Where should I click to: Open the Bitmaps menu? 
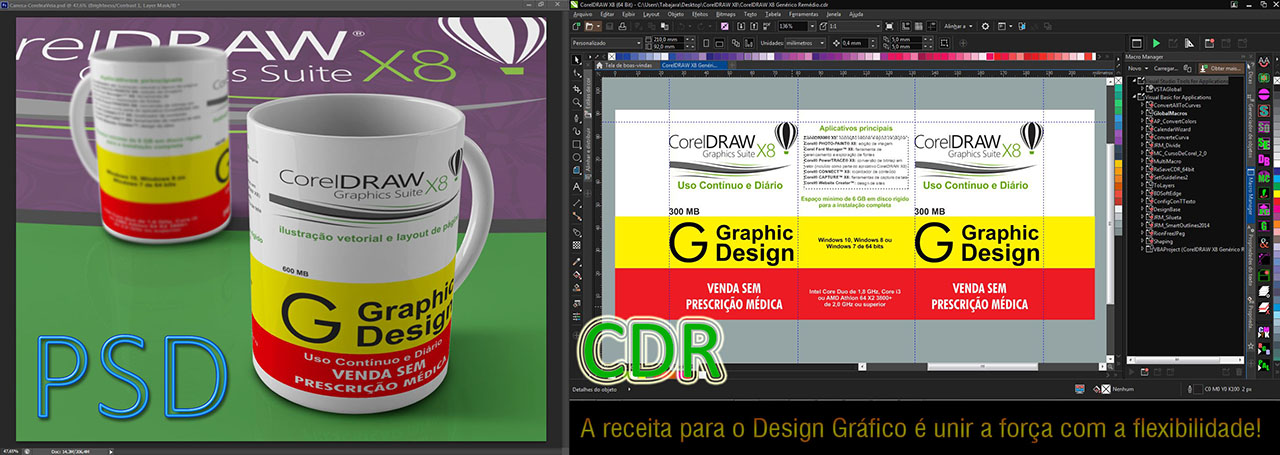[x=725, y=14]
